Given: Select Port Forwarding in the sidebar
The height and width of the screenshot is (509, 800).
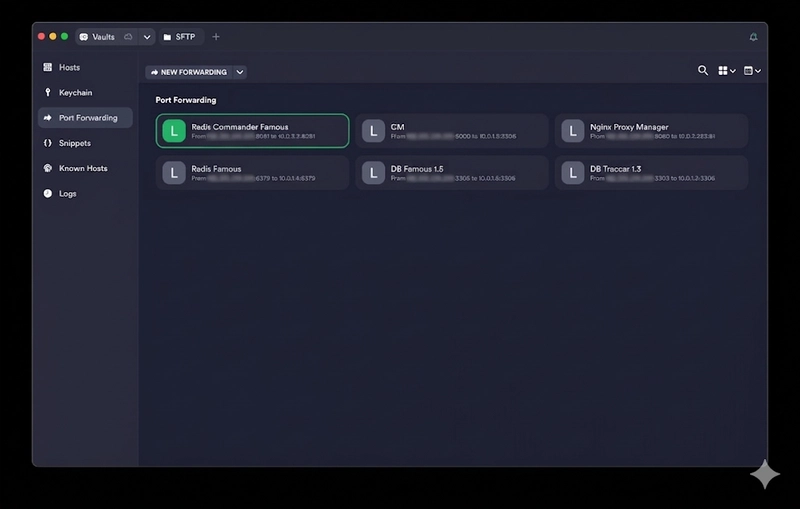Looking at the screenshot, I should (85, 118).
